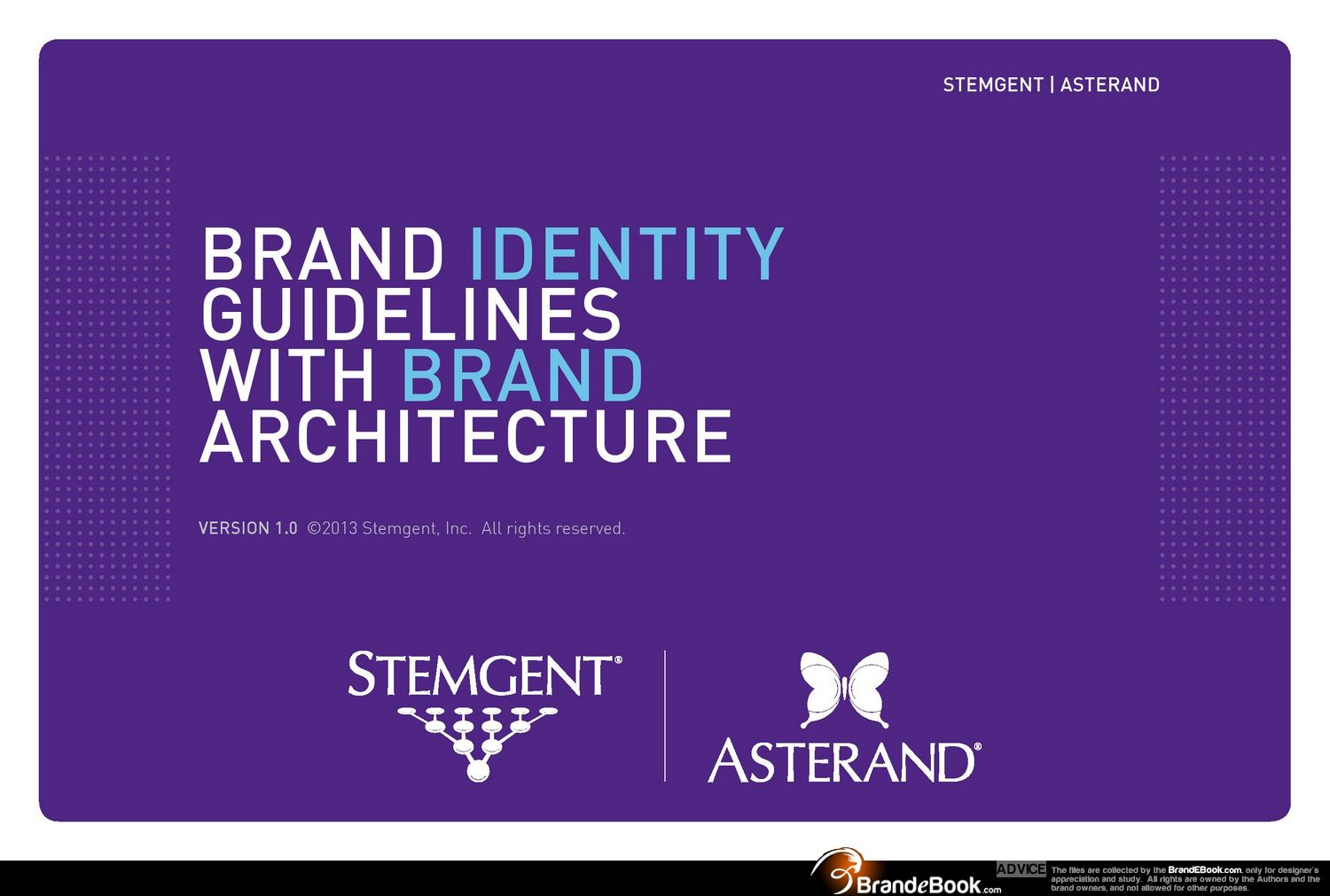Click the footer disclaimer about collected files
1330x896 pixels.
[1185, 879]
